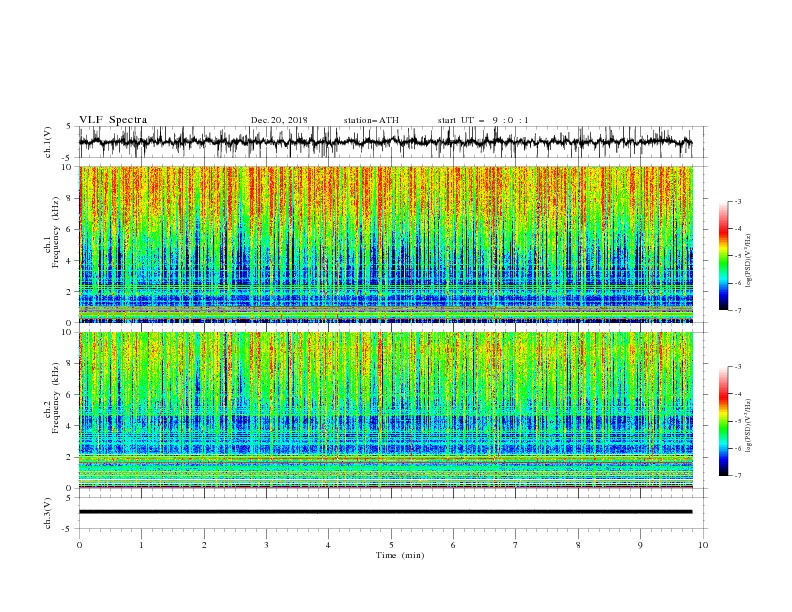Click the lower PSD color bar
This screenshot has width=792, height=612.
point(723,421)
